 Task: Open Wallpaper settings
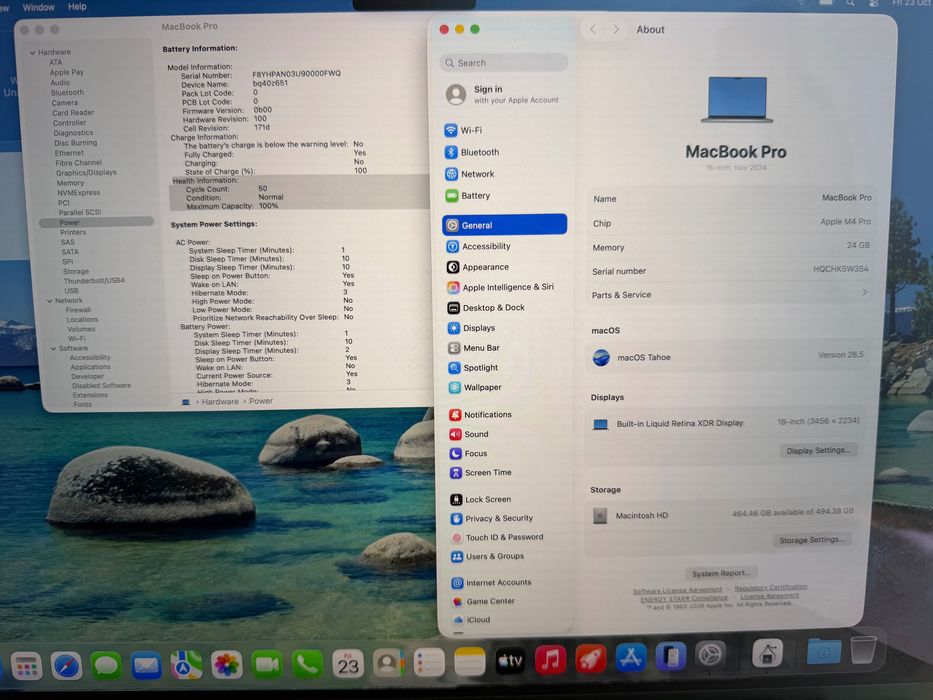[x=475, y=388]
